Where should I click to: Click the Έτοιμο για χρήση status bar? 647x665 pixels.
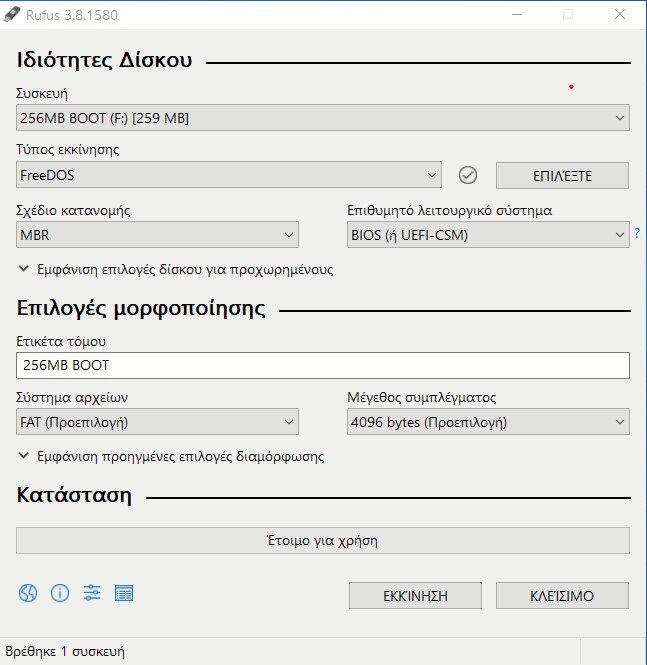pyautogui.click(x=323, y=540)
